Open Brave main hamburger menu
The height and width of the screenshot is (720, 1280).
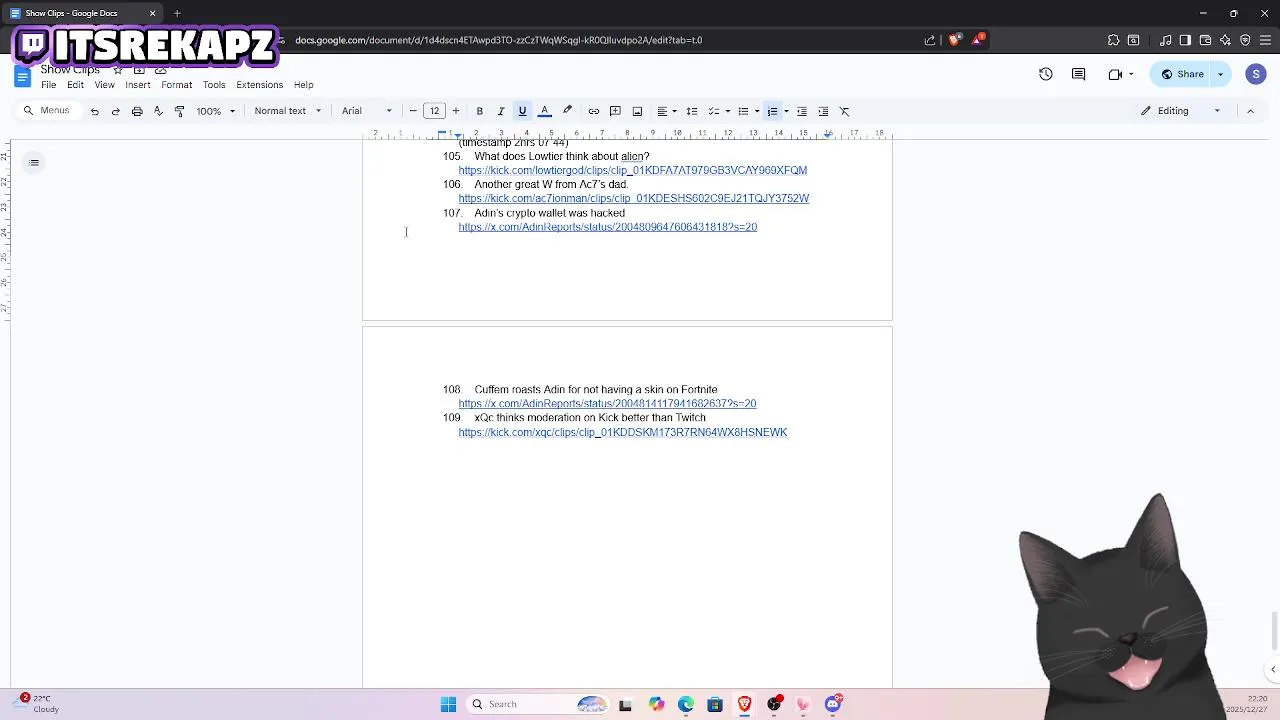click(1266, 40)
